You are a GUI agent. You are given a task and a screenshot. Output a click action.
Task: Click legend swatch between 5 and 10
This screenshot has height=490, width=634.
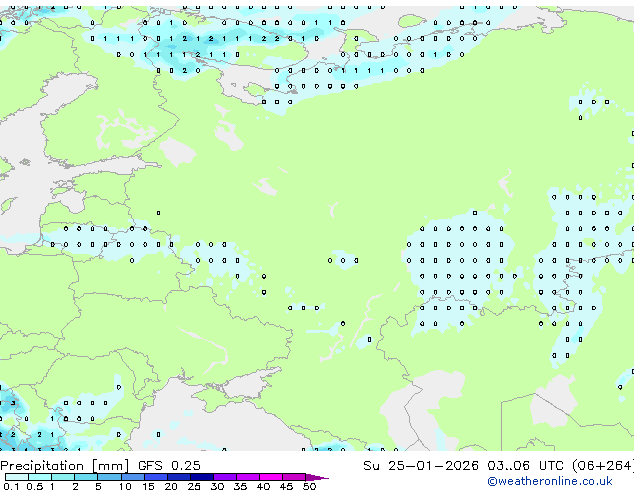coord(109,477)
